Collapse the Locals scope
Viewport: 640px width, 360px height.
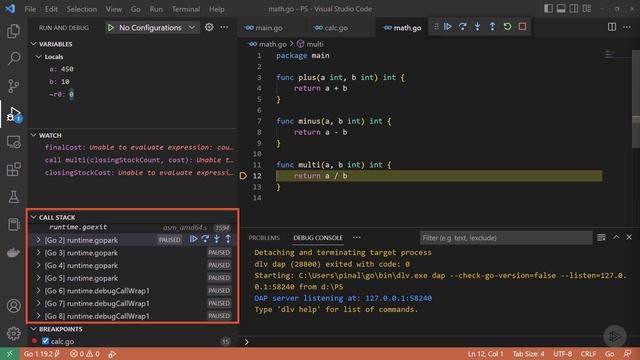pyautogui.click(x=39, y=56)
